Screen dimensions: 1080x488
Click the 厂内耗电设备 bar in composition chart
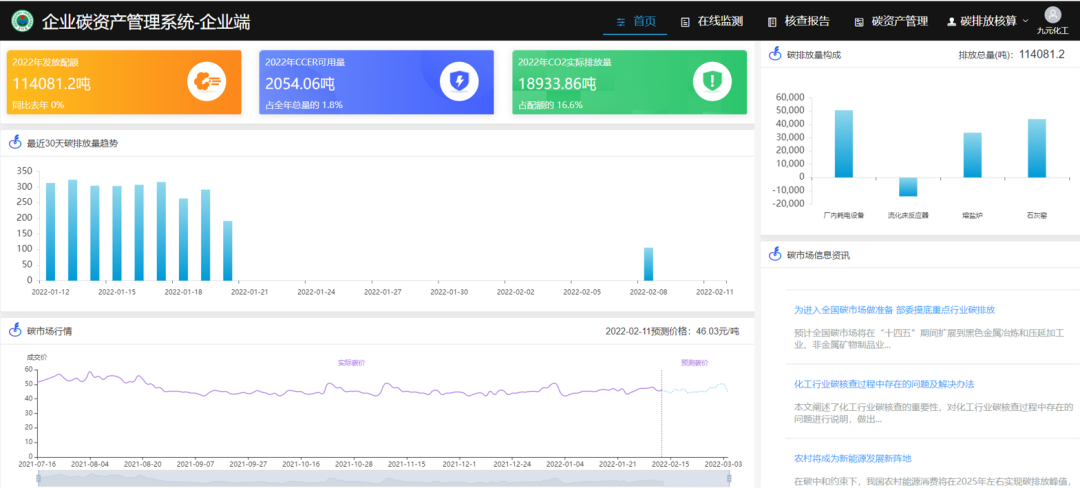[844, 143]
